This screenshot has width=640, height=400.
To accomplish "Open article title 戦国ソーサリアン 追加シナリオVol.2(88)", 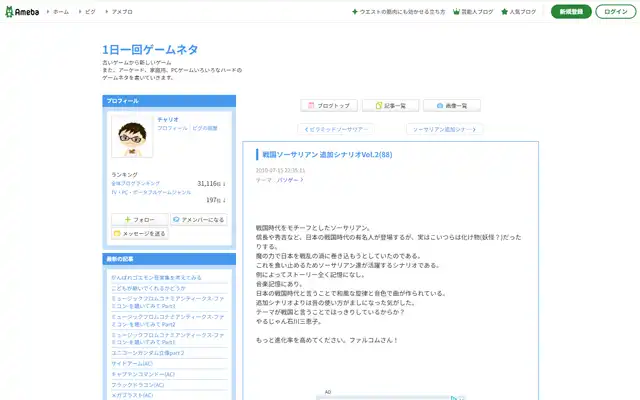I will pos(327,155).
